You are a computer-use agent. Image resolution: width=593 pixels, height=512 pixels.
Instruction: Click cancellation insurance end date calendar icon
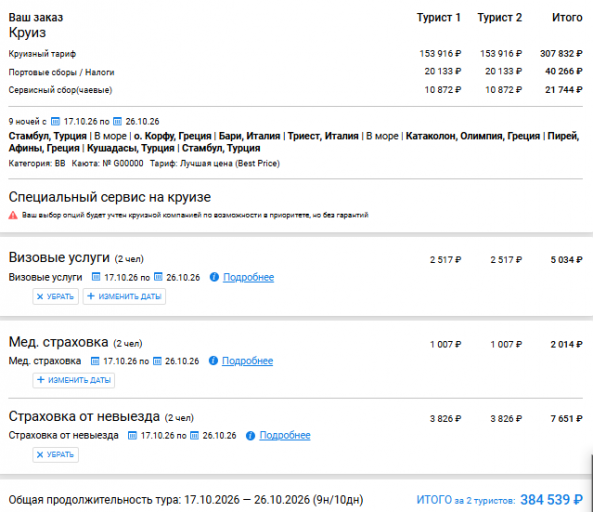click(x=194, y=436)
